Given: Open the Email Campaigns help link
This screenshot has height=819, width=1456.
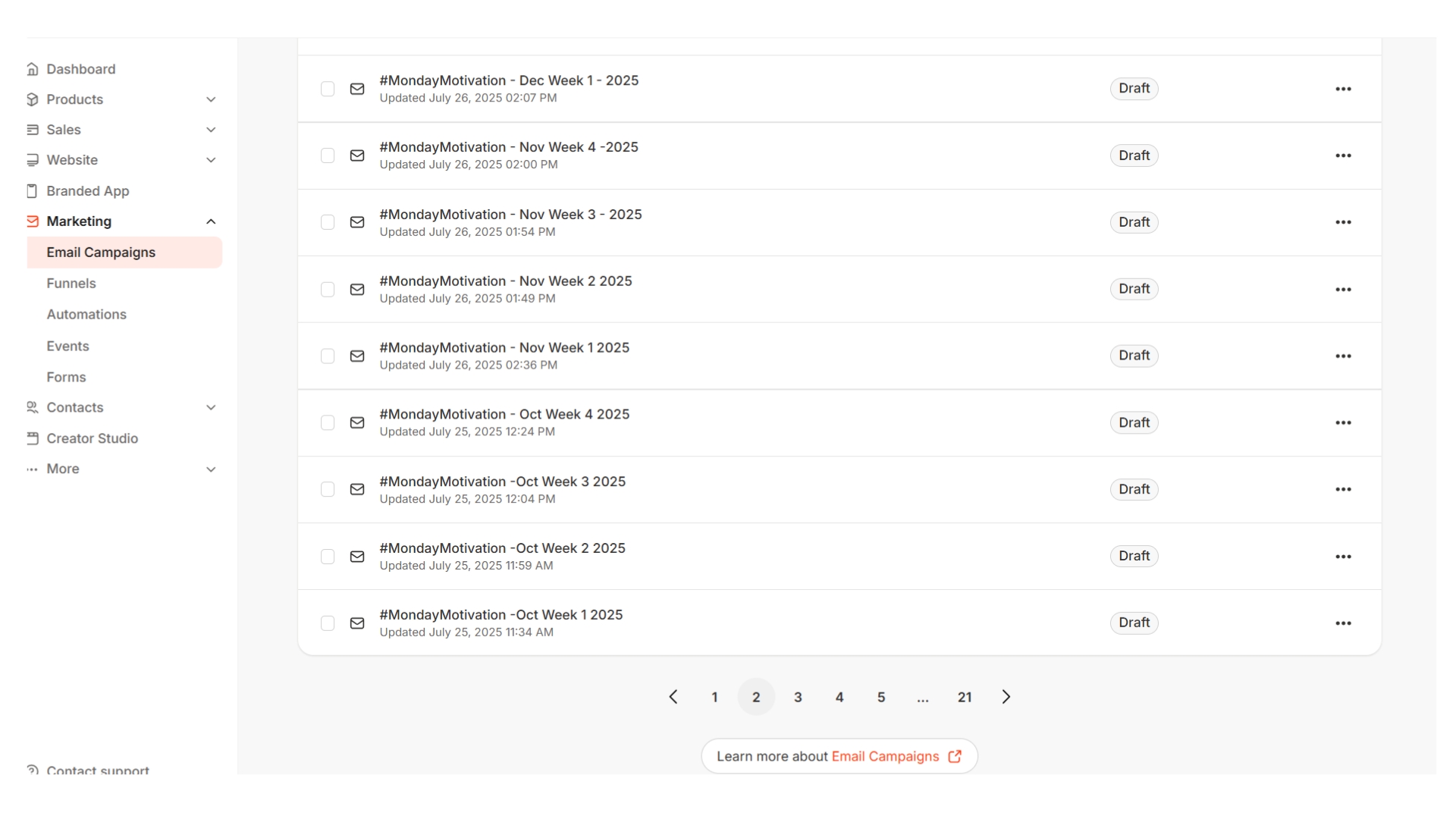Looking at the screenshot, I should [x=885, y=756].
